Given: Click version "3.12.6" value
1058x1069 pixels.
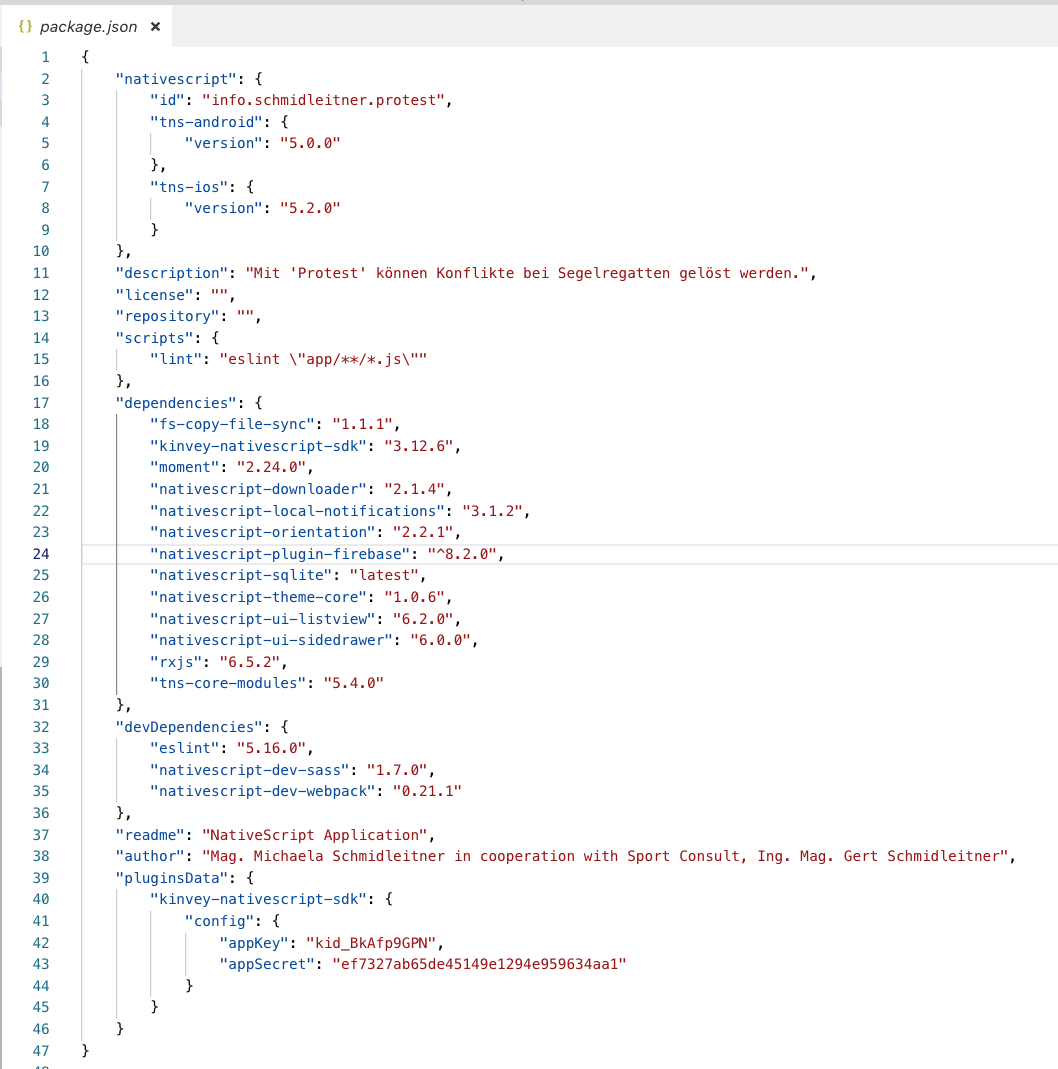Looking at the screenshot, I should pos(419,446).
